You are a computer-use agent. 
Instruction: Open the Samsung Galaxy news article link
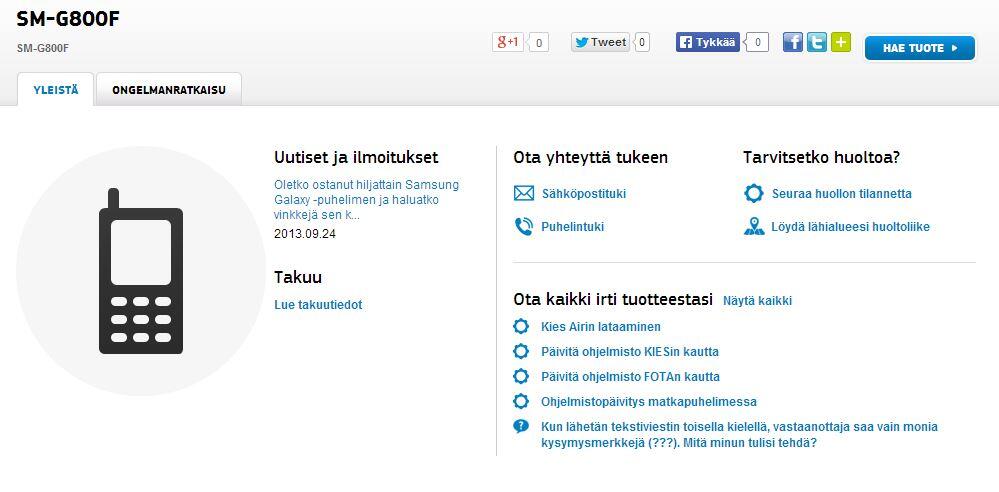tap(366, 200)
